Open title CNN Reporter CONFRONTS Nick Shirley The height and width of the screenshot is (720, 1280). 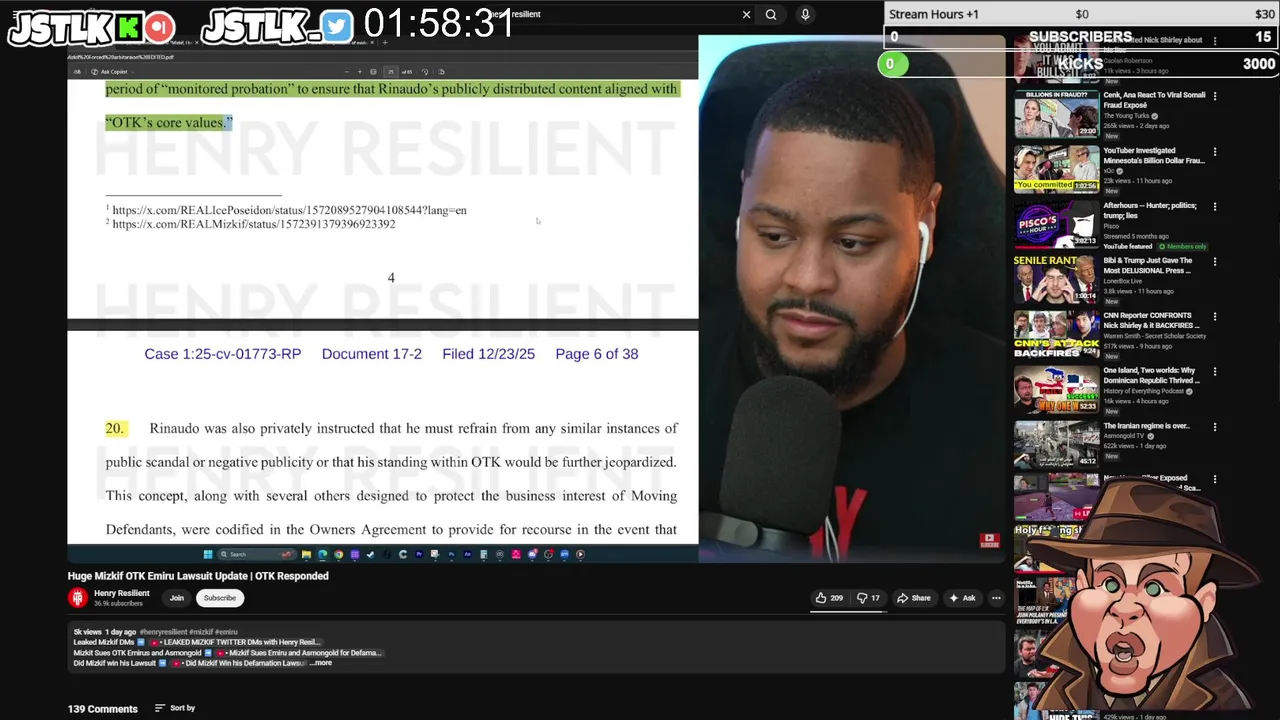click(1152, 320)
